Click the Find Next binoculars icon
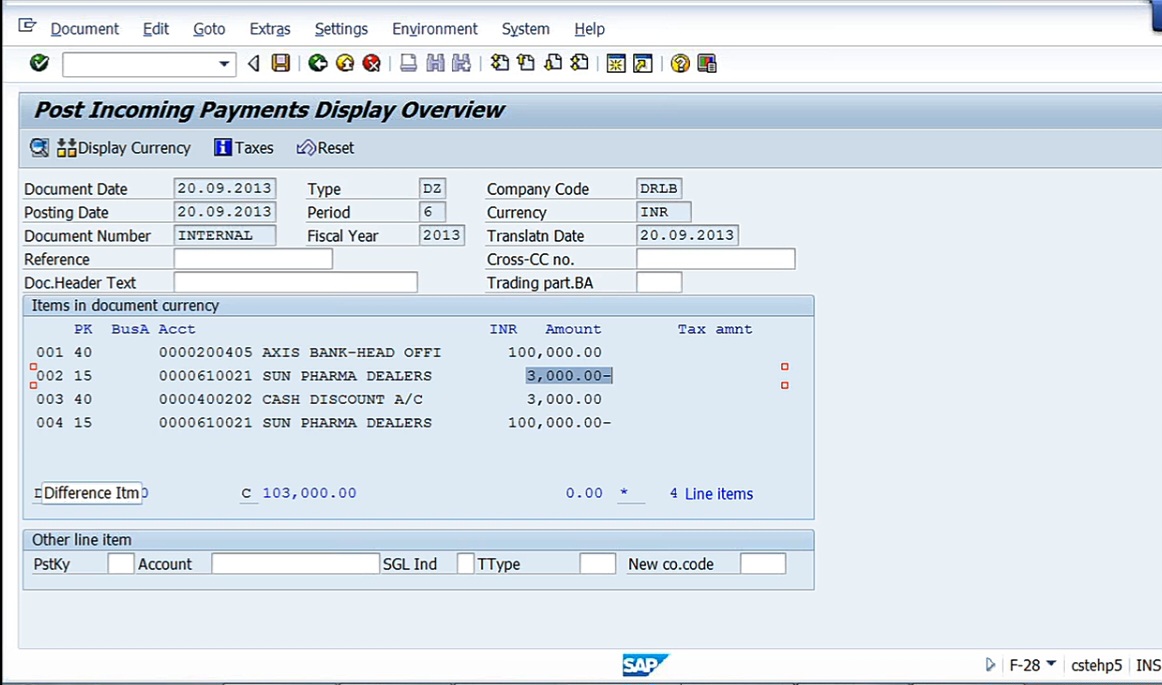1162x685 pixels. tap(461, 63)
